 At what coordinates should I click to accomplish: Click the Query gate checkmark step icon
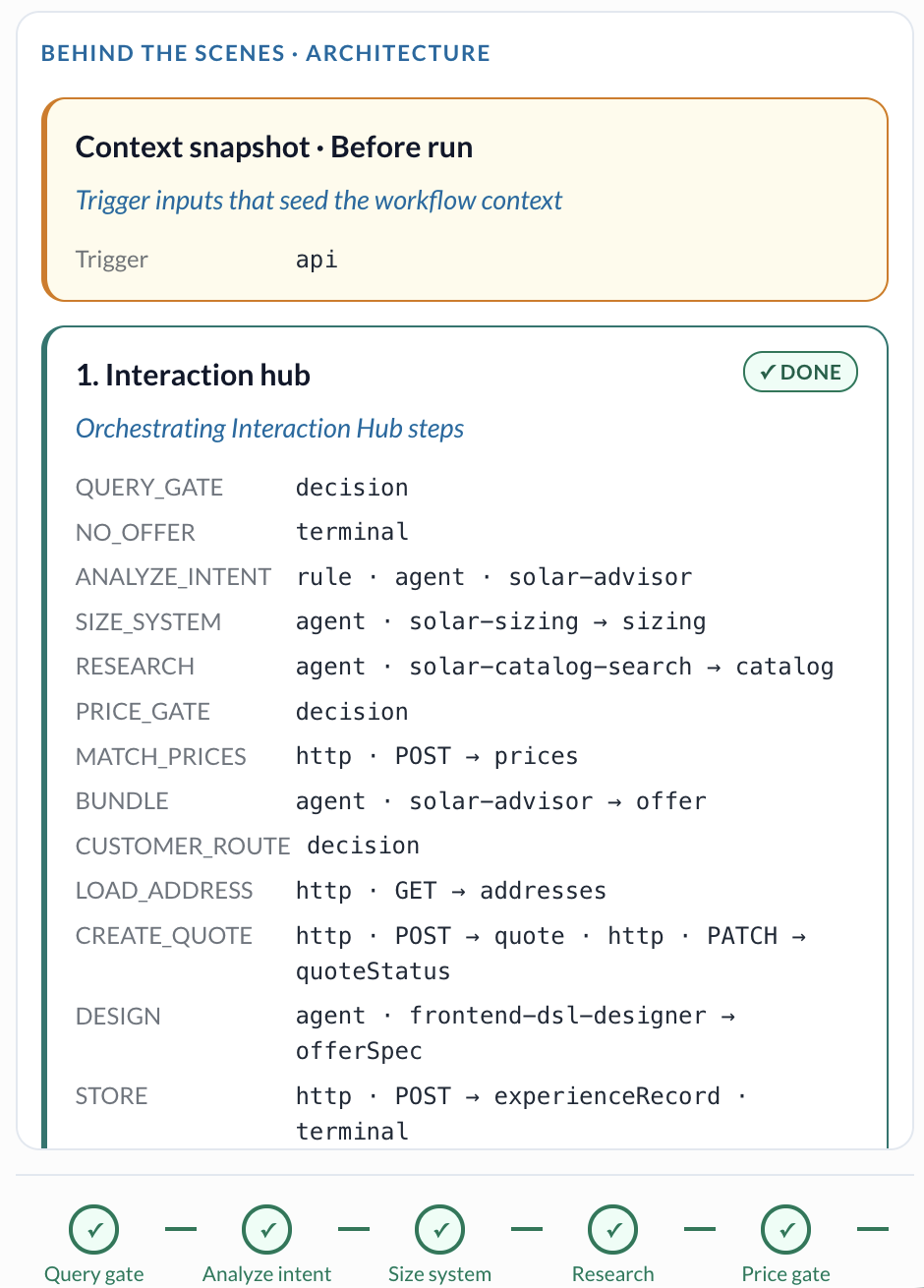[x=94, y=1229]
